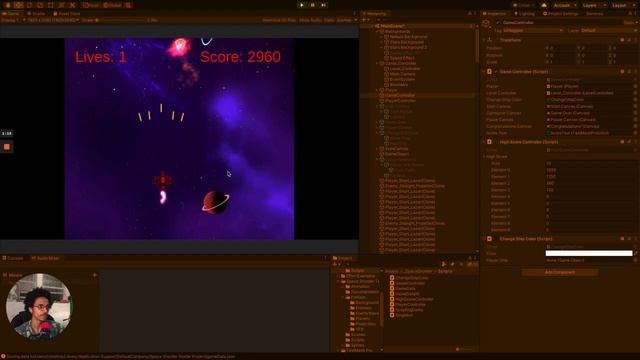The height and width of the screenshot is (360, 640).
Task: Open the Project Settings tab
Action: [x=560, y=13]
